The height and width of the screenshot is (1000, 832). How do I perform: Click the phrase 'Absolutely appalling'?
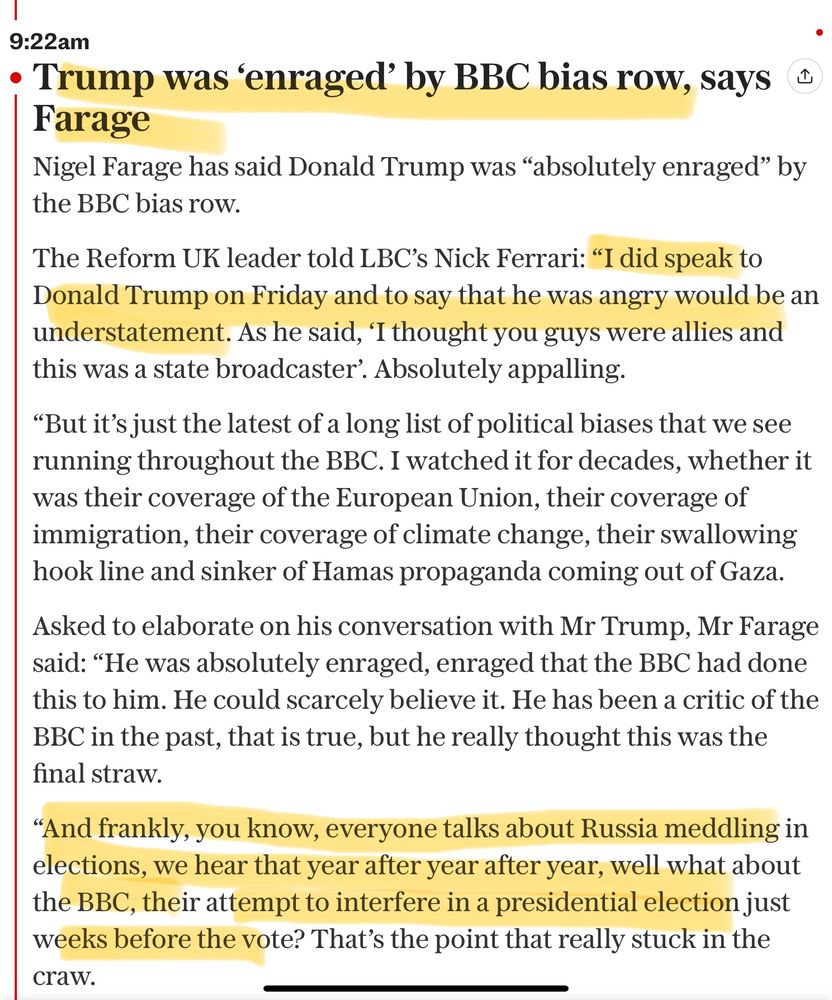[499, 369]
